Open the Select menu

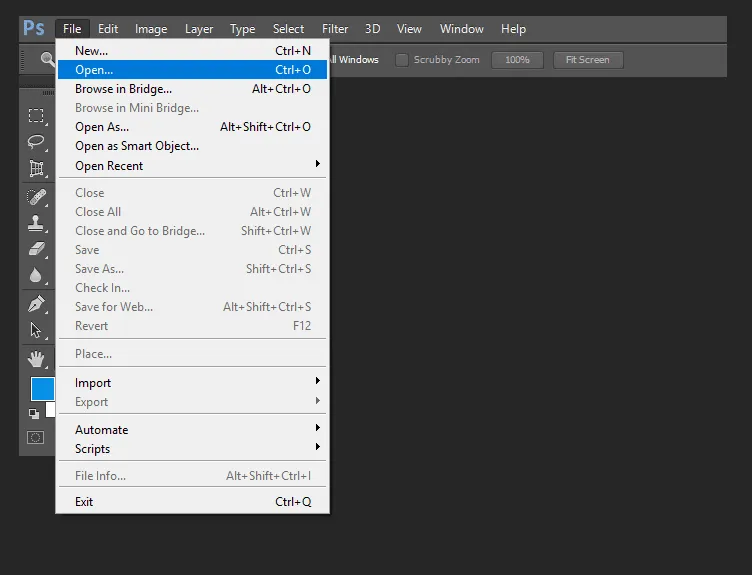[x=288, y=29]
